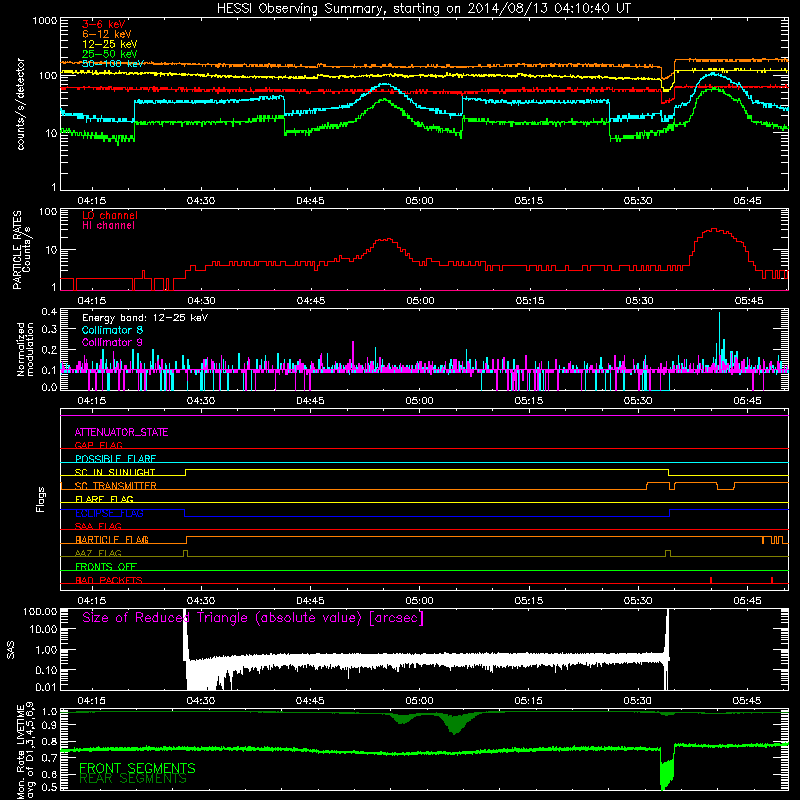Image resolution: width=800 pixels, height=800 pixels.
Task: Click the ATTENUATOR_STATE flag label
Action: coord(121,432)
